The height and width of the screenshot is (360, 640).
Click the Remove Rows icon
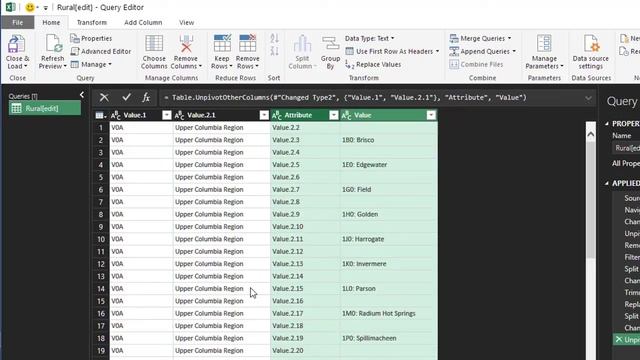[x=247, y=43]
